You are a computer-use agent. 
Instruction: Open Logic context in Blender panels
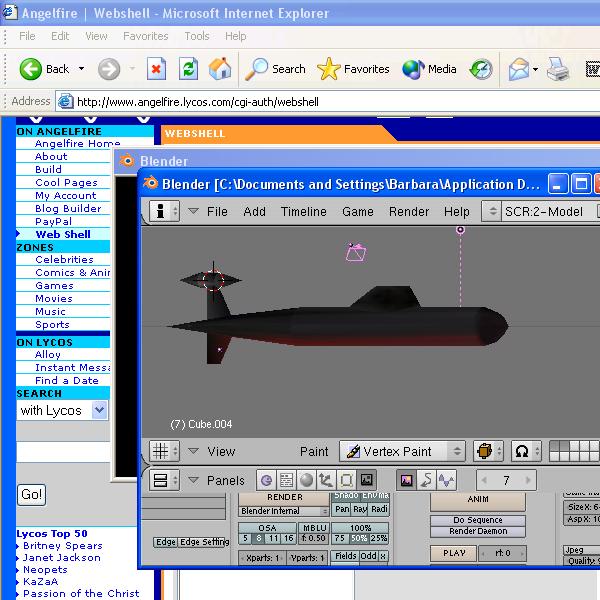tap(267, 480)
